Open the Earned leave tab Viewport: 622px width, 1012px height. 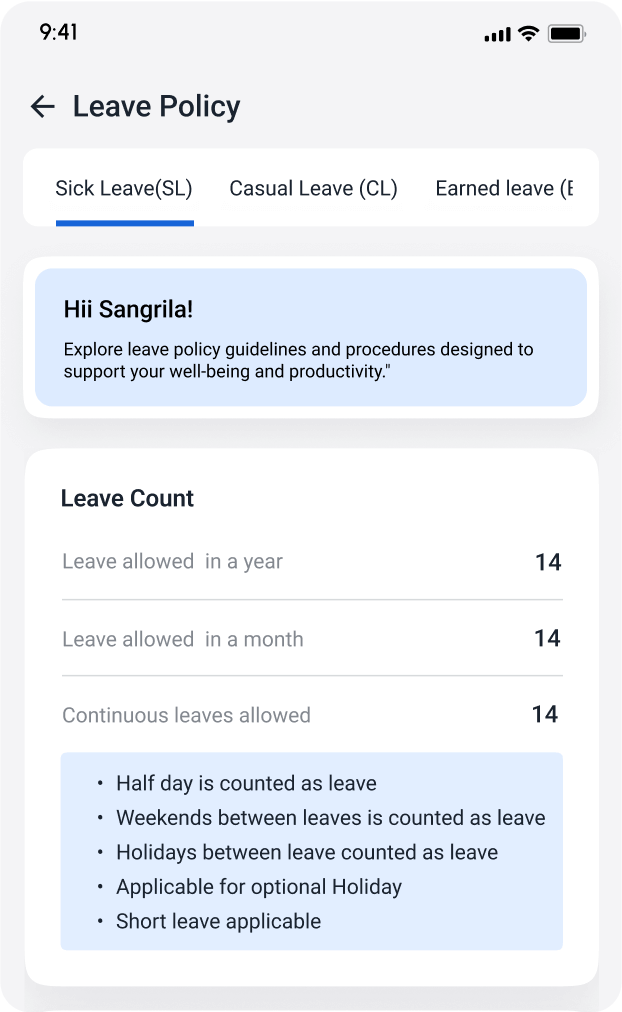(x=504, y=189)
